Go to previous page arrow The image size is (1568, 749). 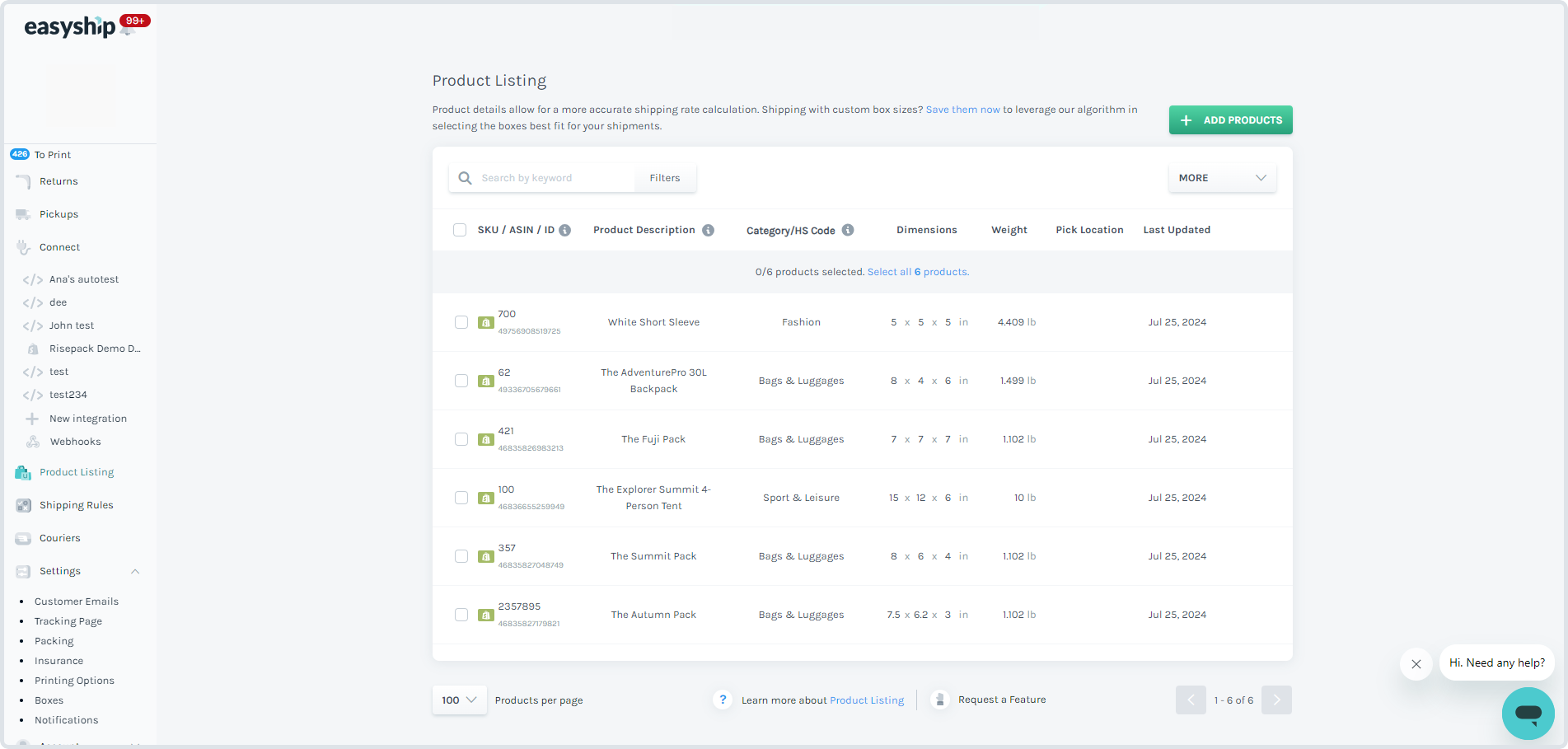click(x=1191, y=700)
